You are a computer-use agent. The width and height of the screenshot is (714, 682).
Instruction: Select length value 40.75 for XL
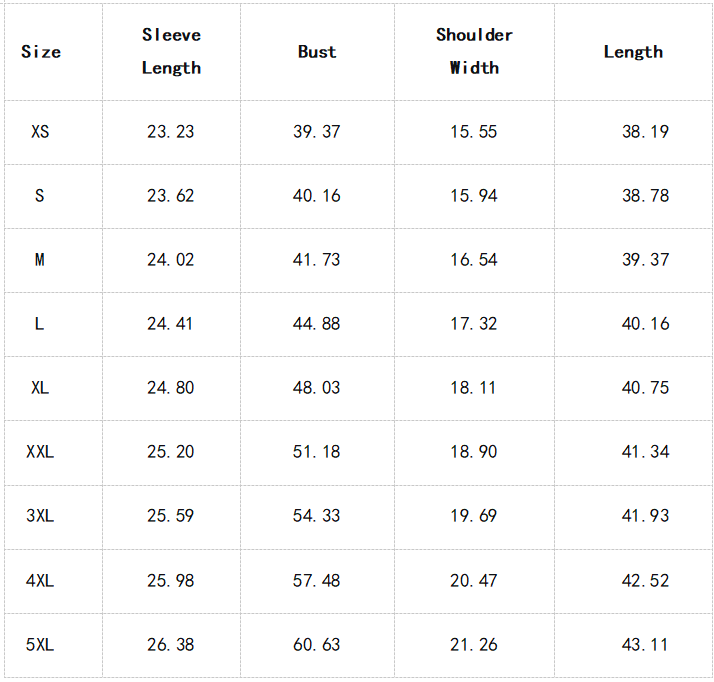click(x=646, y=388)
